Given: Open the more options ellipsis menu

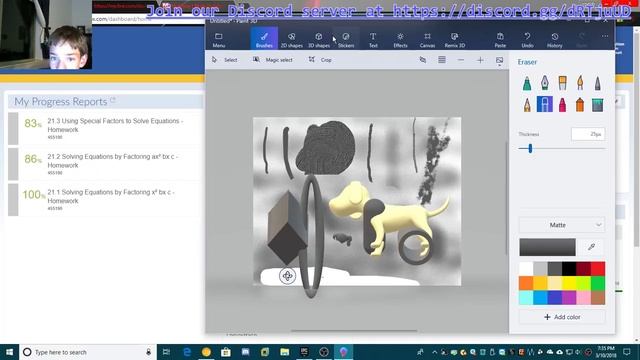Looking at the screenshot, I should click(604, 36).
